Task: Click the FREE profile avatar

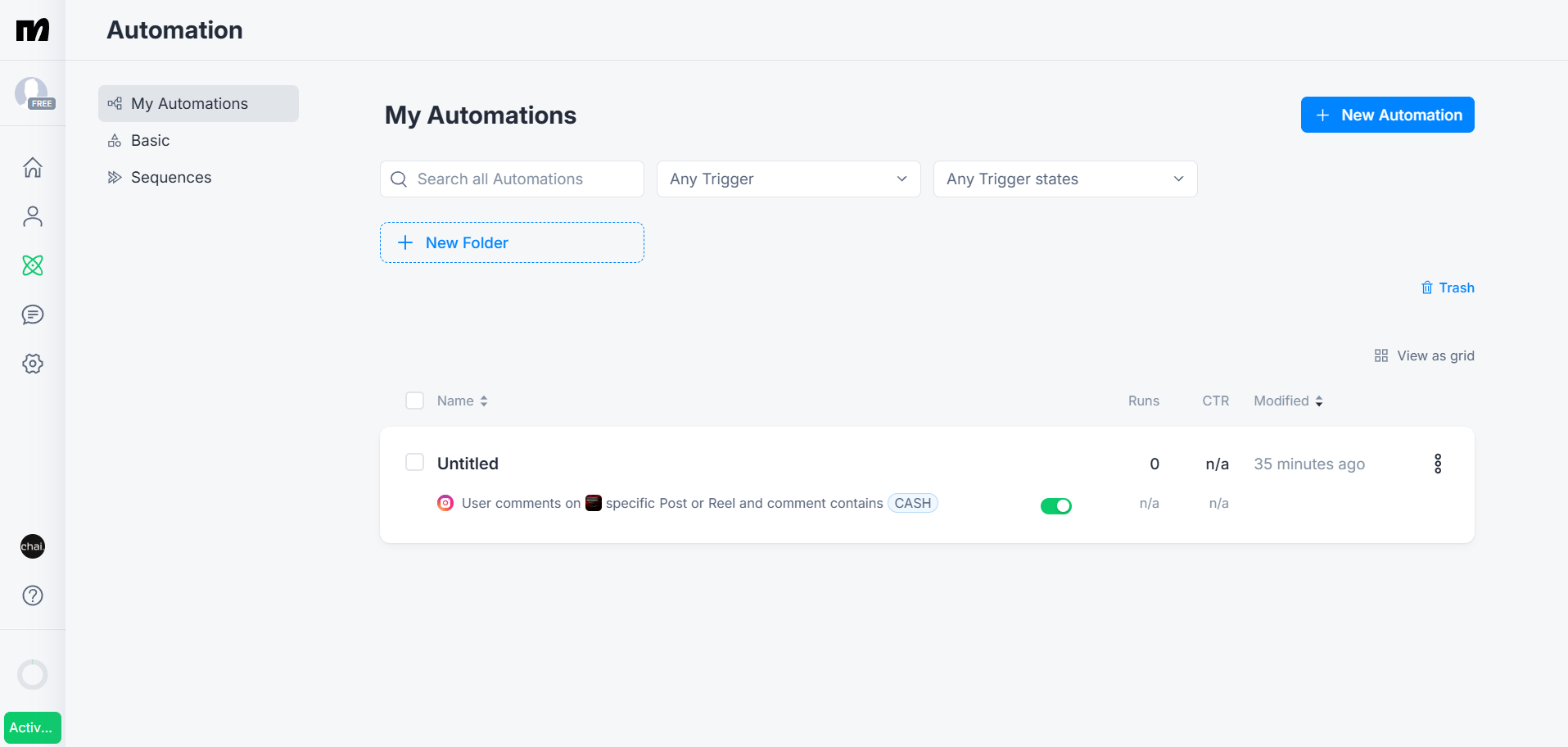Action: 33,93
